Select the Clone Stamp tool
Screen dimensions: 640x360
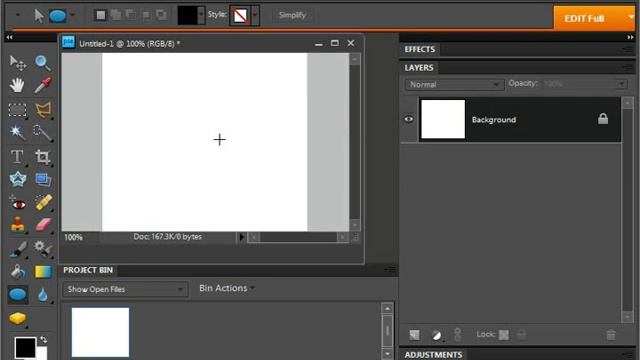(x=18, y=225)
